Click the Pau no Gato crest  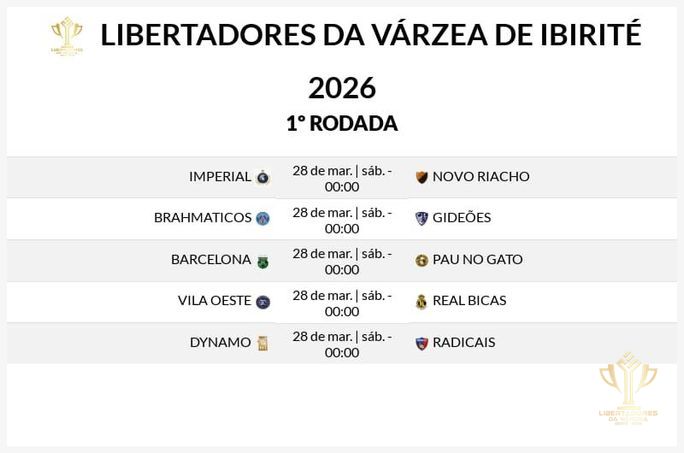pyautogui.click(x=421, y=260)
